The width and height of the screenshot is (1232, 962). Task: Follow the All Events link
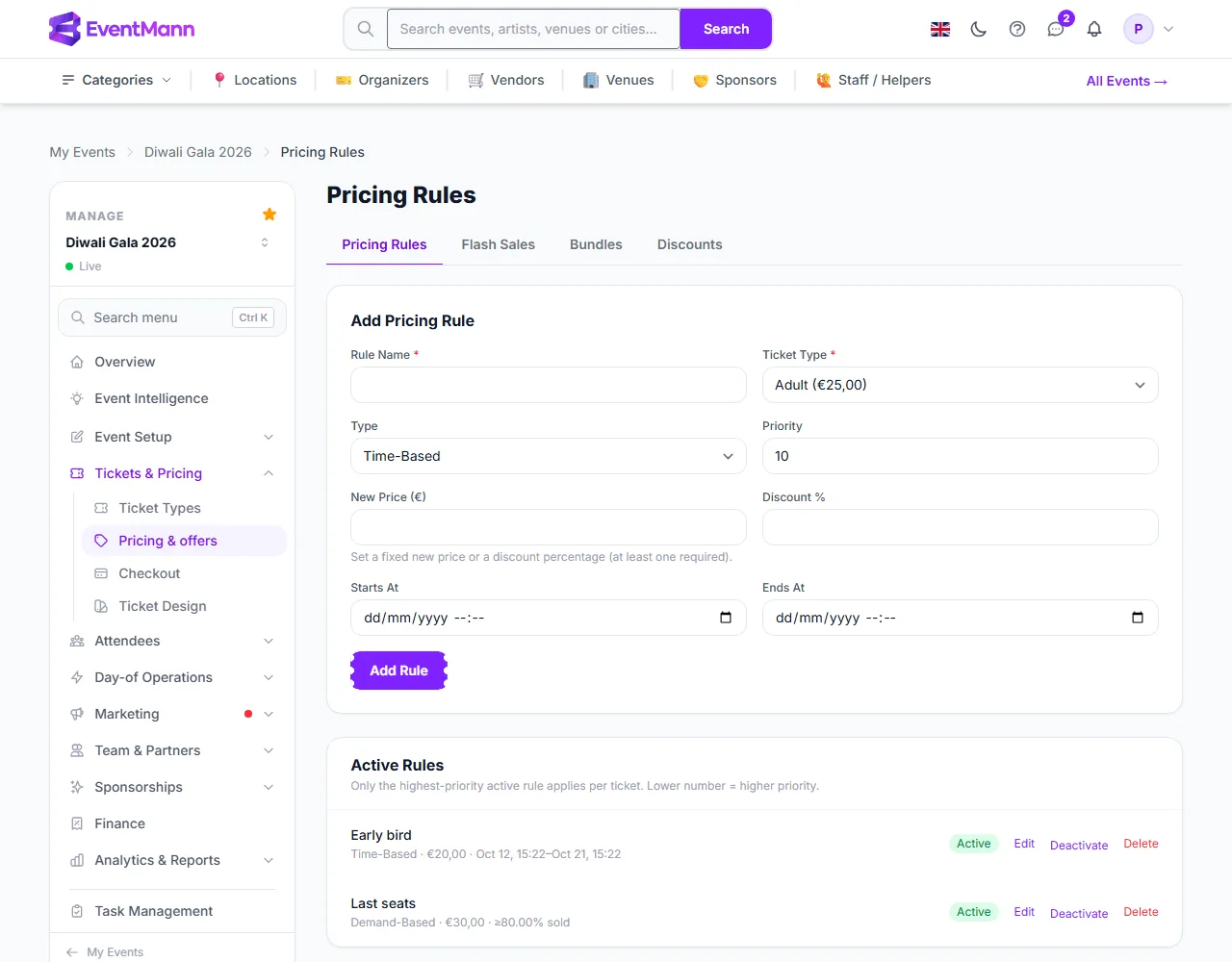click(x=1126, y=81)
